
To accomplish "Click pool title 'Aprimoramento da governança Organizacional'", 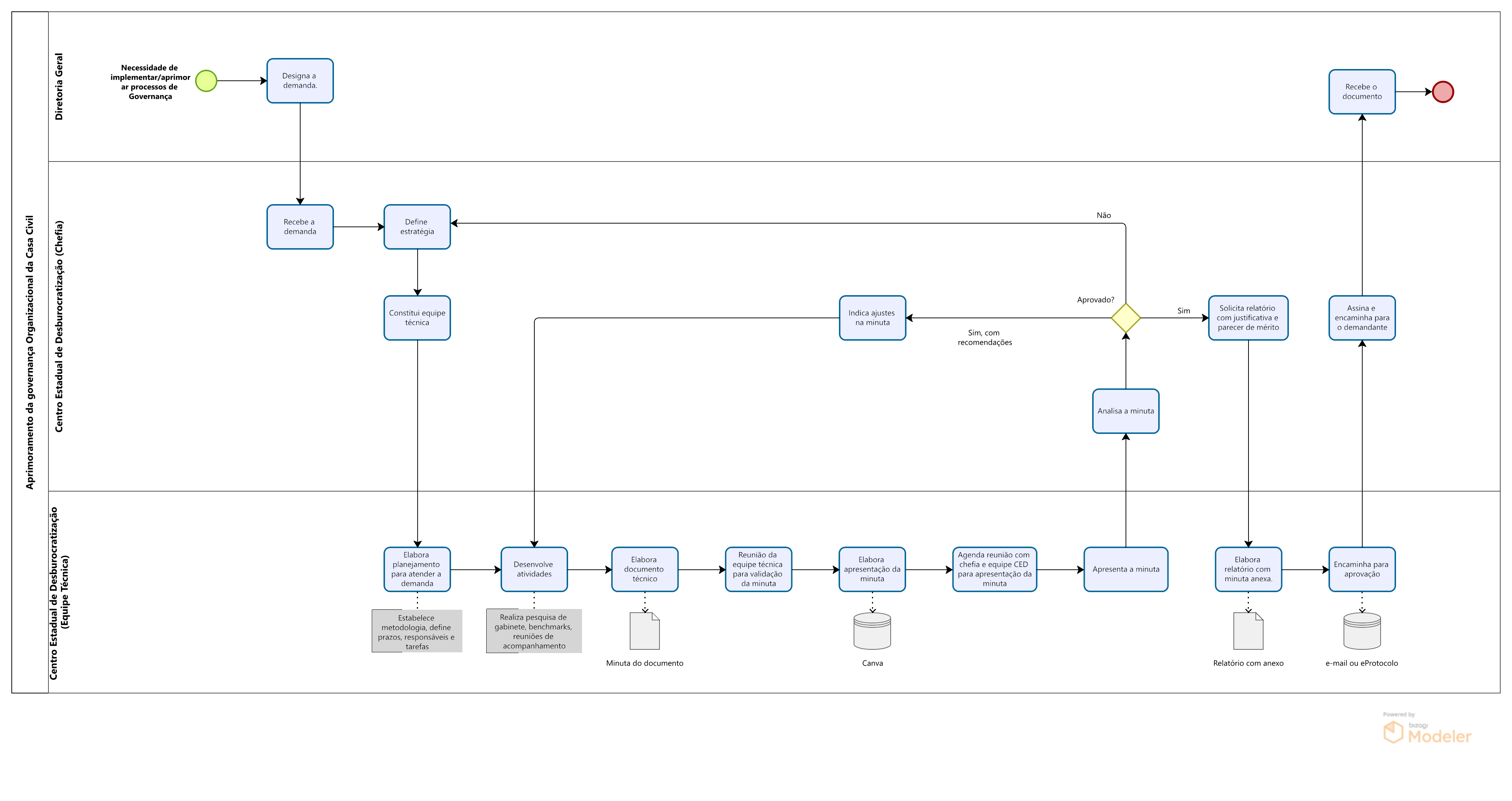I will [30, 352].
